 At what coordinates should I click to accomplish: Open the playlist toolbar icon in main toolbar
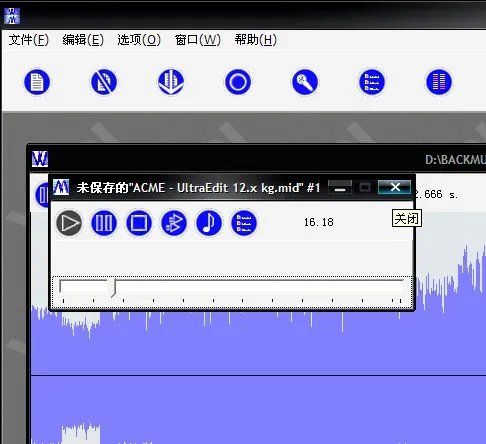pyautogui.click(x=372, y=82)
